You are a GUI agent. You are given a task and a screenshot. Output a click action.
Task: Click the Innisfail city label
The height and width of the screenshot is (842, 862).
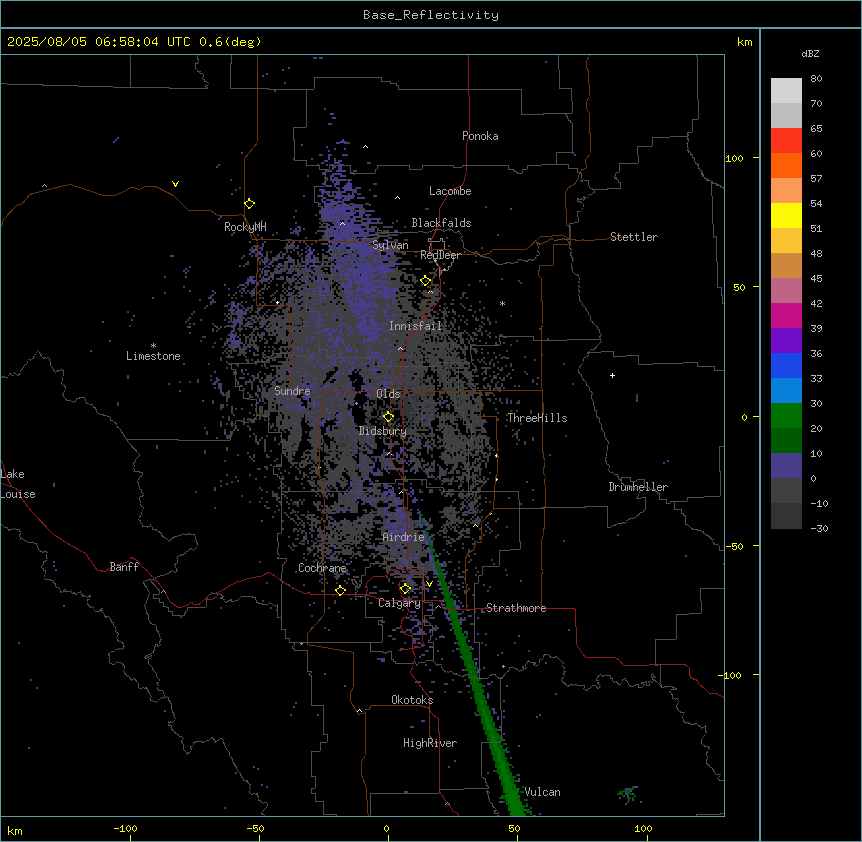tap(415, 326)
